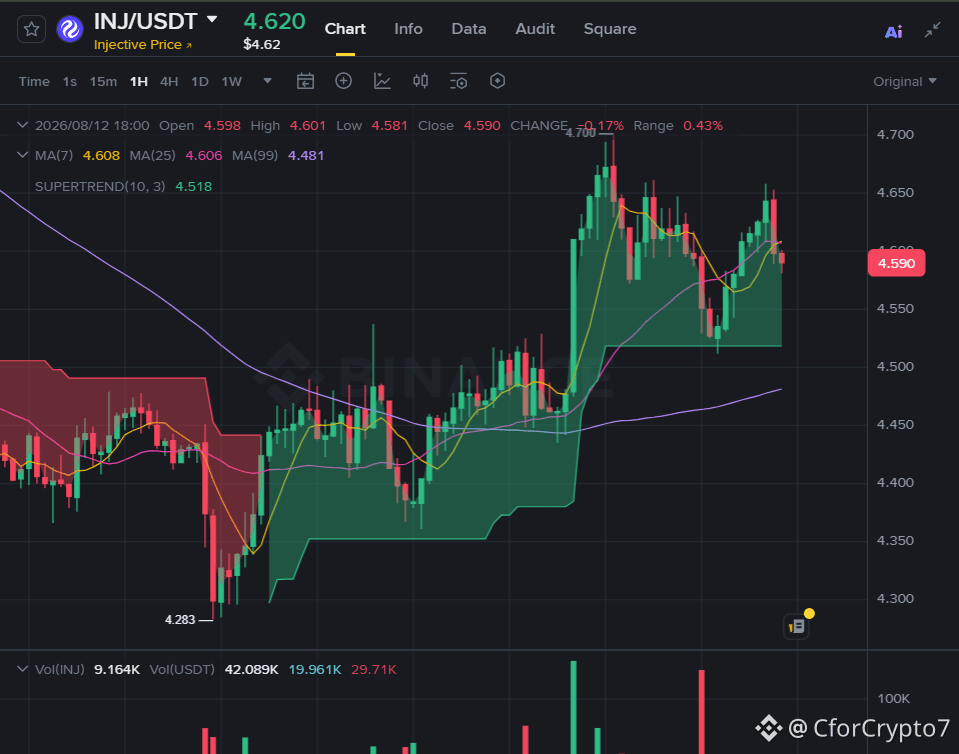The image size is (959, 754).
Task: Collapse the chart with the shrink arrows icon
Action: [x=932, y=29]
